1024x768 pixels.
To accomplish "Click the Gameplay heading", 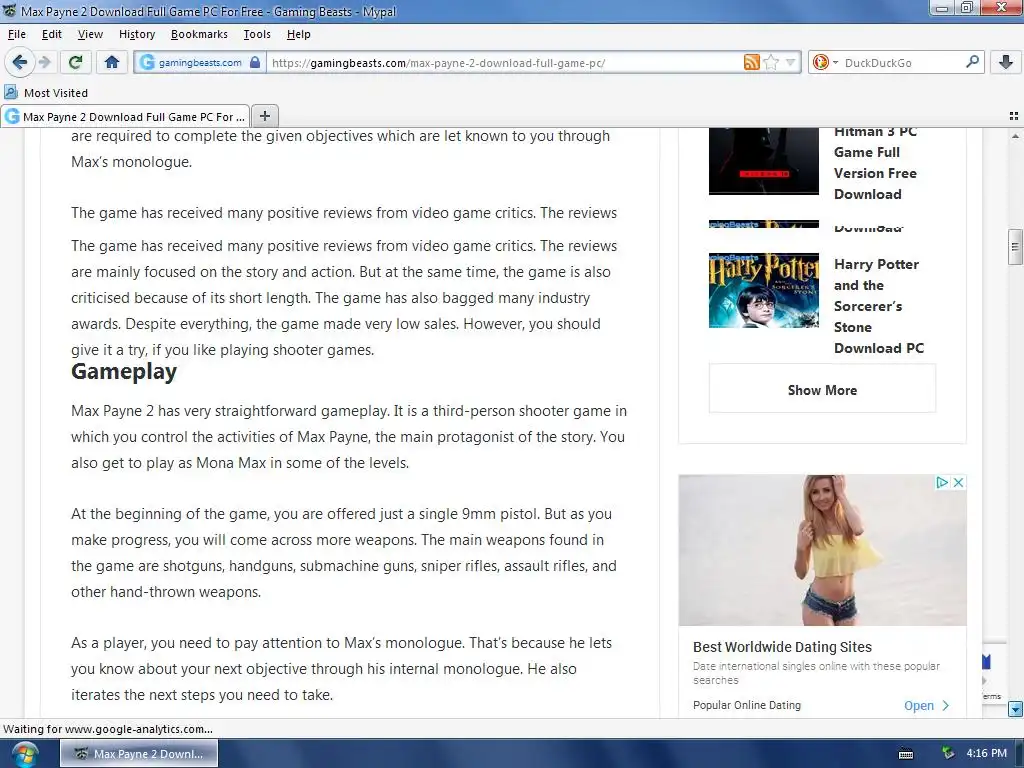I will click(x=124, y=371).
